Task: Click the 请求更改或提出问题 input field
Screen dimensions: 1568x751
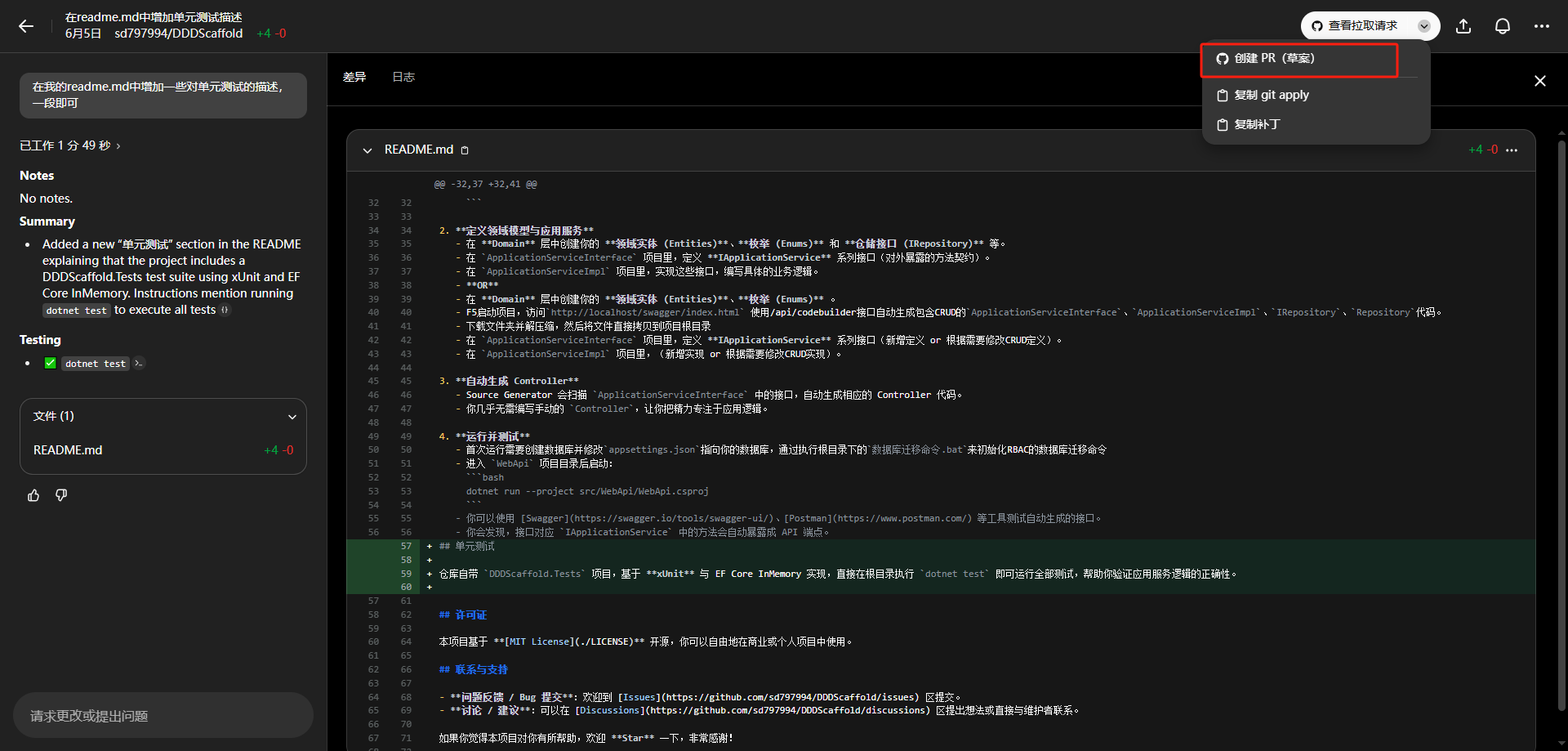Action: tap(163, 716)
